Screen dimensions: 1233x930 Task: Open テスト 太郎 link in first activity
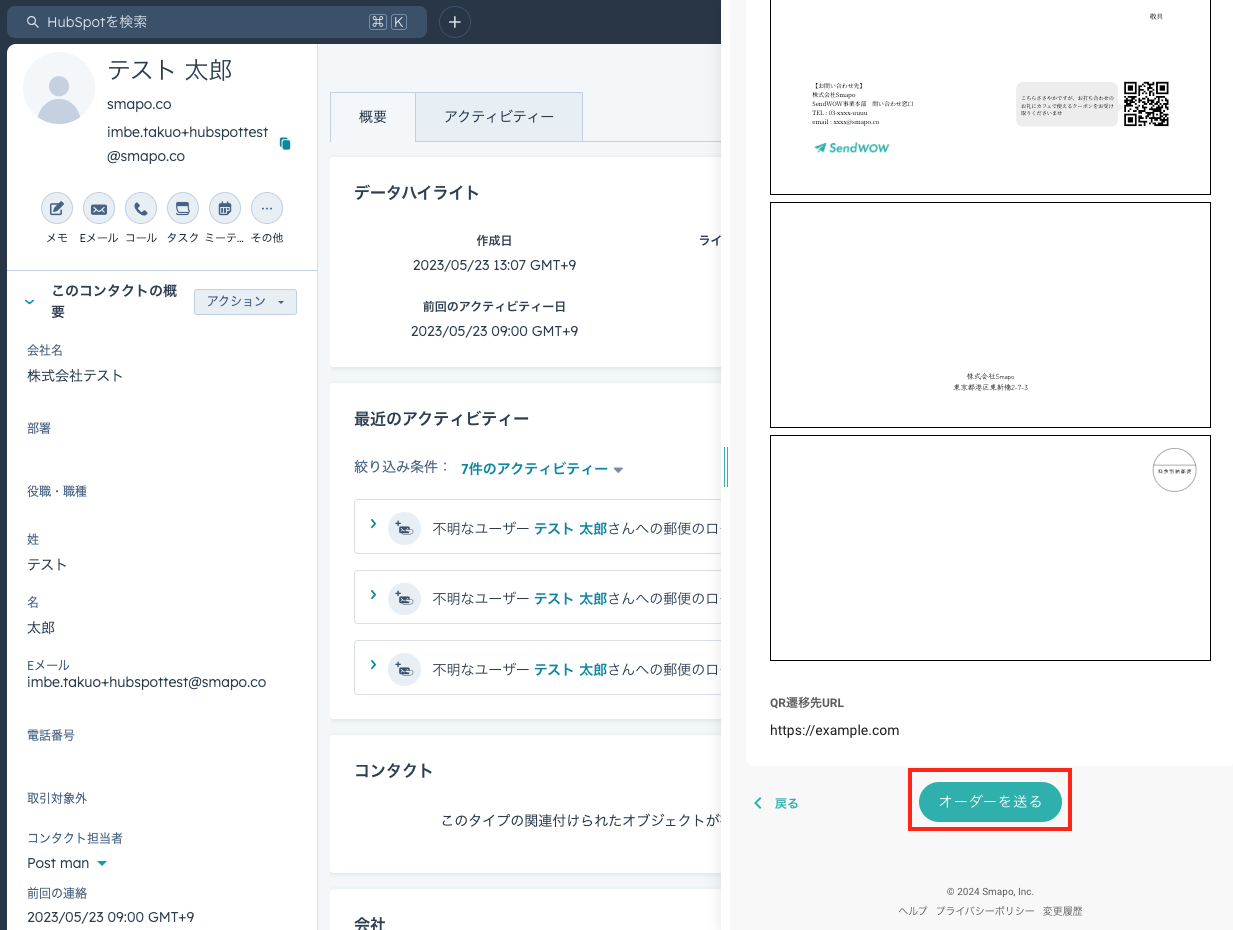click(570, 528)
